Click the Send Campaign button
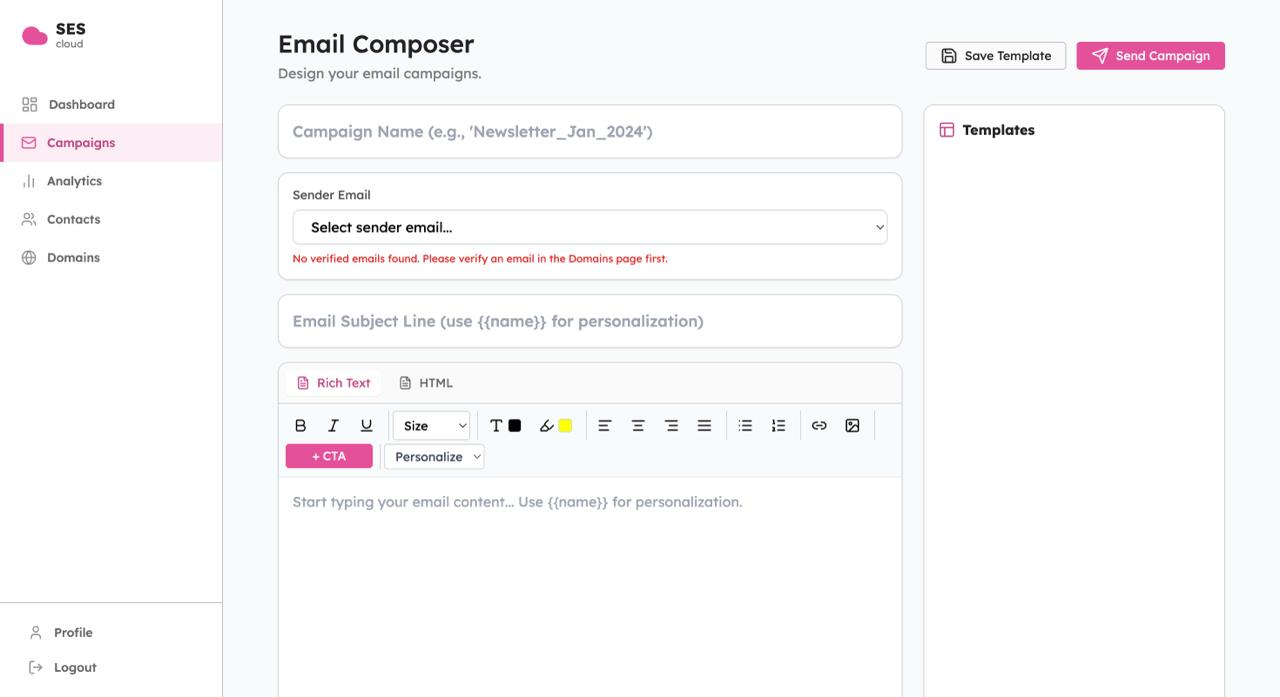1280x697 pixels. pos(1150,55)
